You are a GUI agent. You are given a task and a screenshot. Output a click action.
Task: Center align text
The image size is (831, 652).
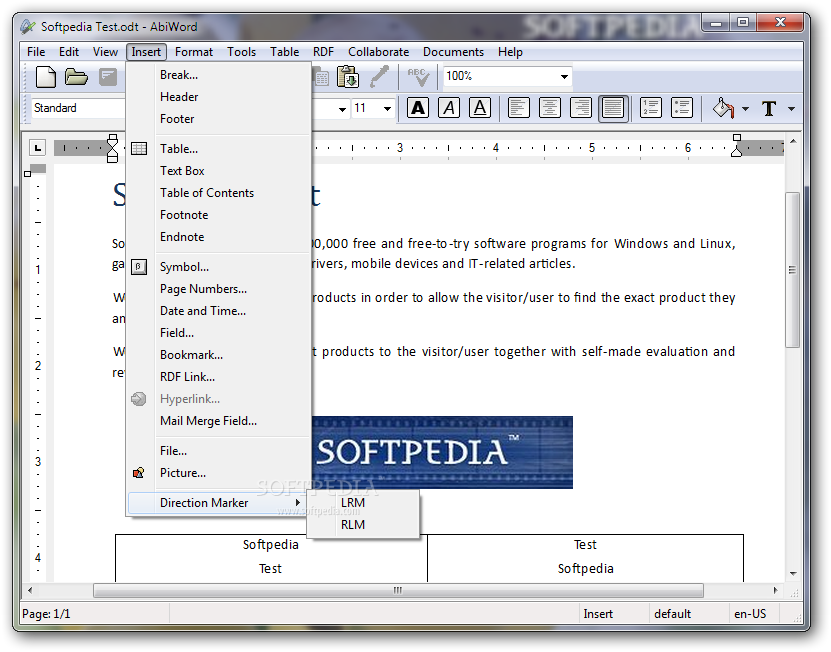tap(550, 108)
